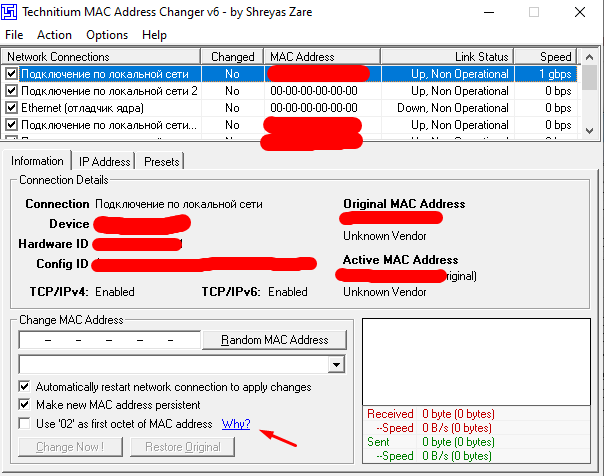The height and width of the screenshot is (476, 604).
Task: Open the File menu
Action: (14, 35)
